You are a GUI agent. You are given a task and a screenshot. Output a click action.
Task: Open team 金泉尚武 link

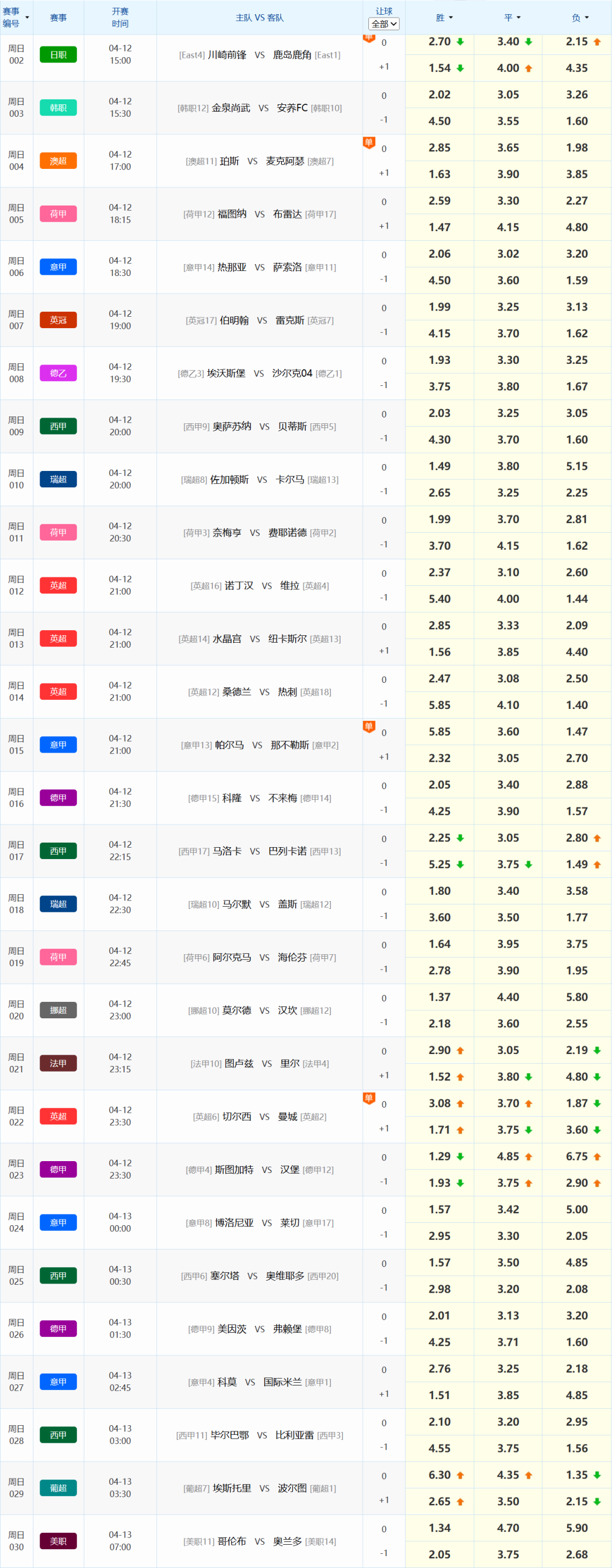231,108
